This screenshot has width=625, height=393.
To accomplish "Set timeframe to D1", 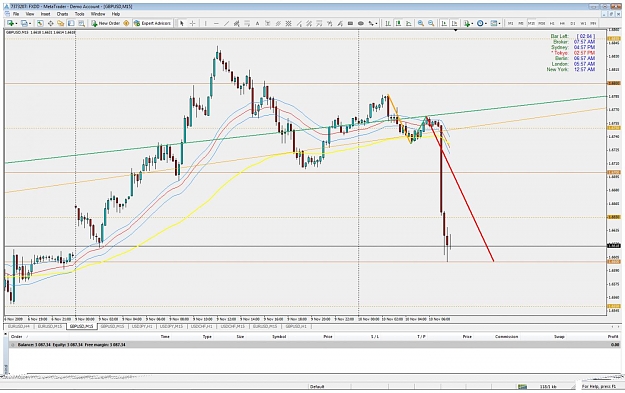I will click(x=573, y=24).
